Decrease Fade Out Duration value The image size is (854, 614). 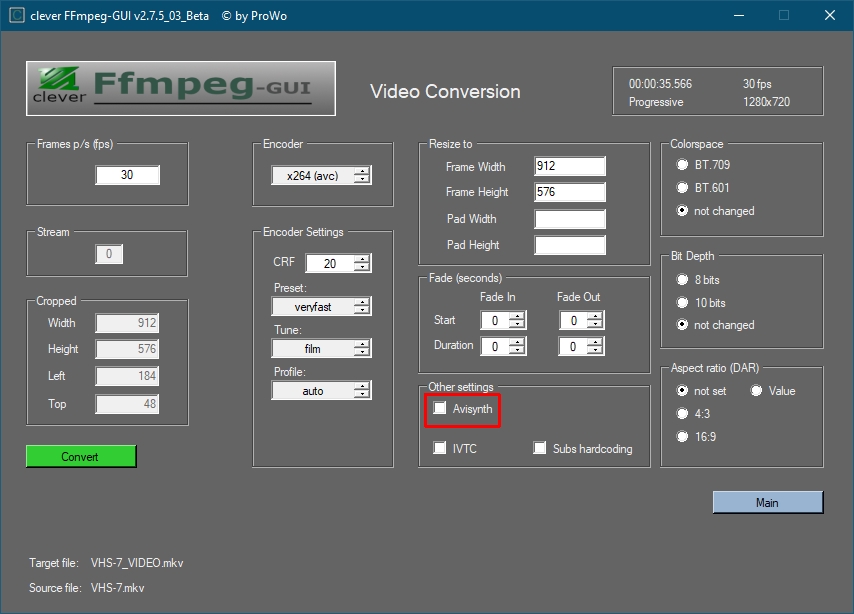595,350
